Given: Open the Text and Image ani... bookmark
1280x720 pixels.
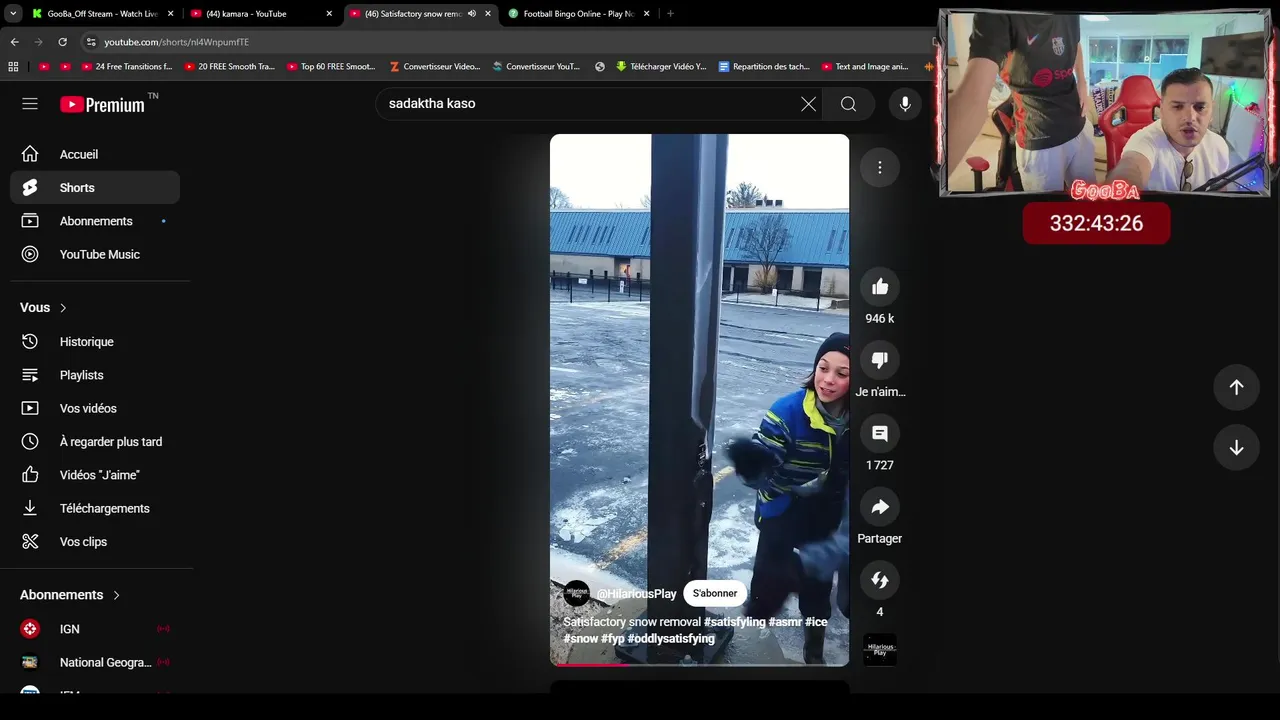Looking at the screenshot, I should [x=865, y=67].
